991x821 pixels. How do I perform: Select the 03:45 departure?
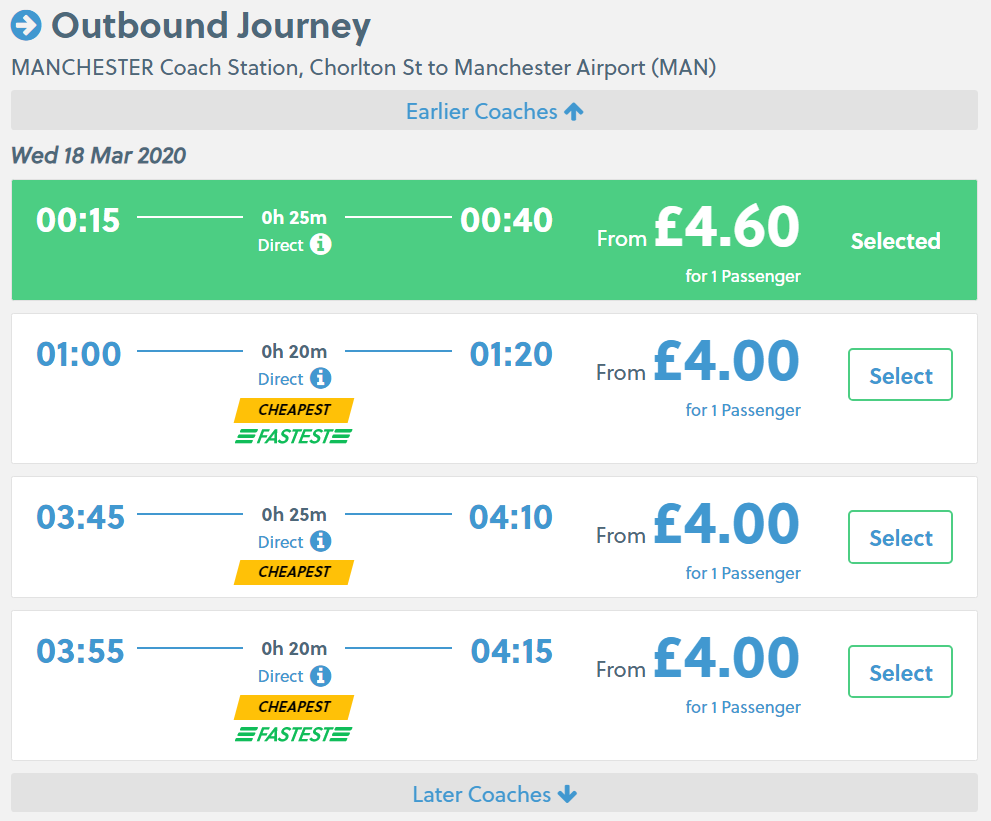tap(900, 538)
